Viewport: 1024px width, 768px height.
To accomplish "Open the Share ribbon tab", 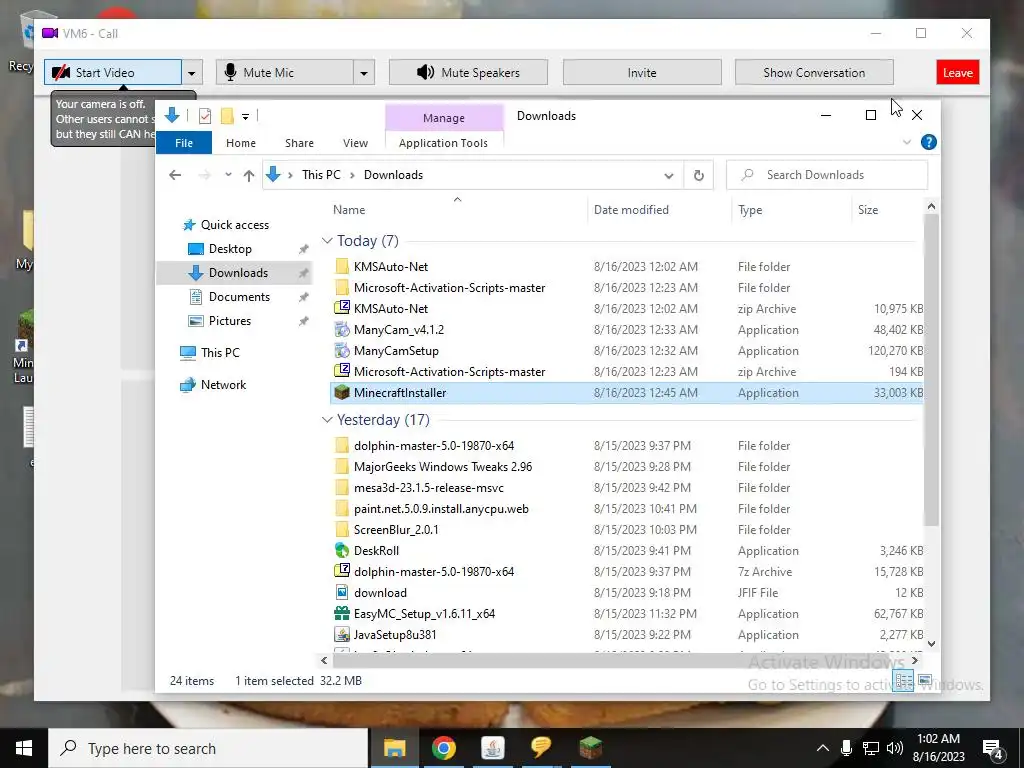I will [x=299, y=142].
